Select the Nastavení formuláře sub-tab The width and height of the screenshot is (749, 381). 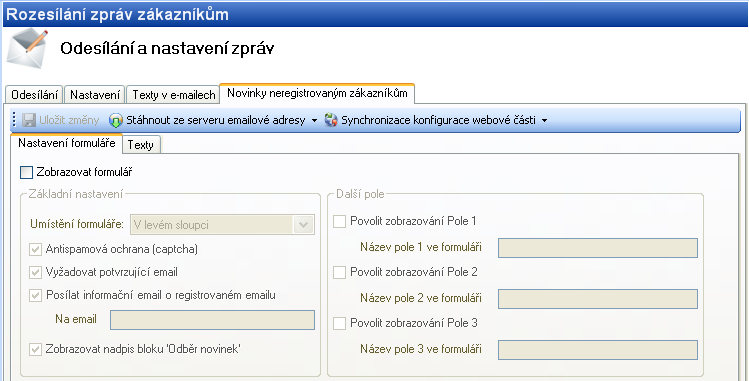click(67, 143)
